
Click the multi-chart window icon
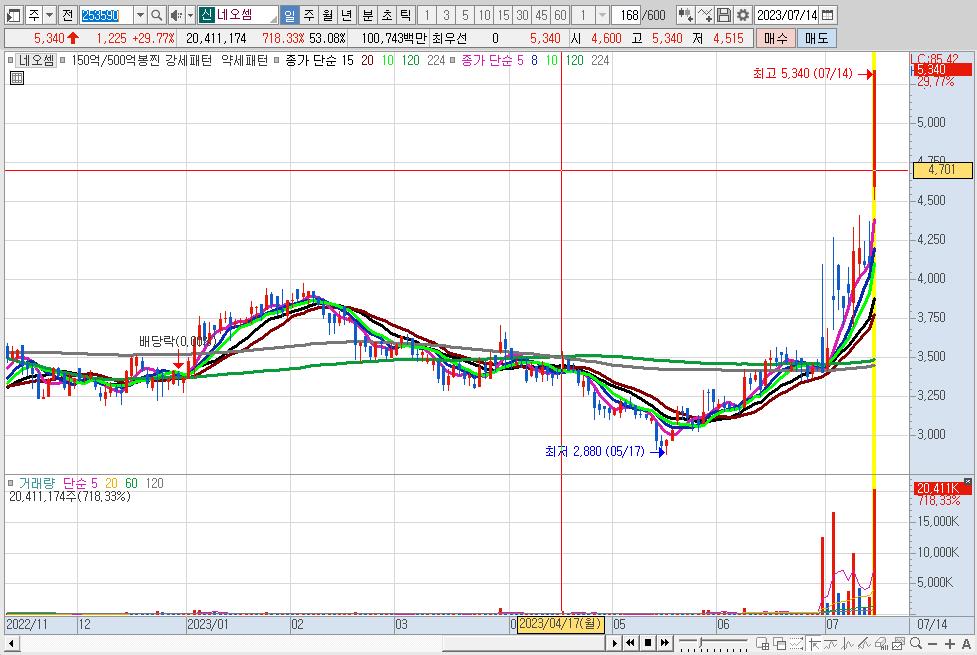coord(898,644)
